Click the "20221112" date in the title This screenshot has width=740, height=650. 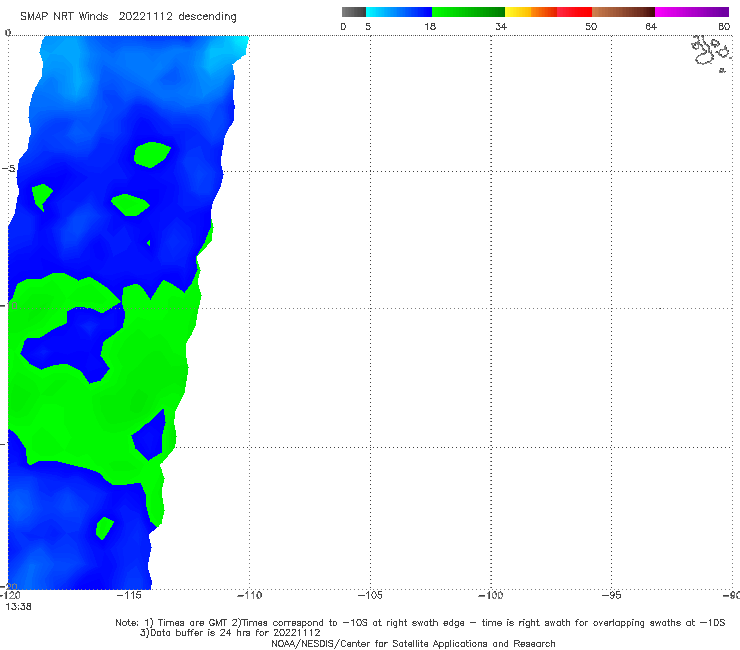pyautogui.click(x=146, y=17)
